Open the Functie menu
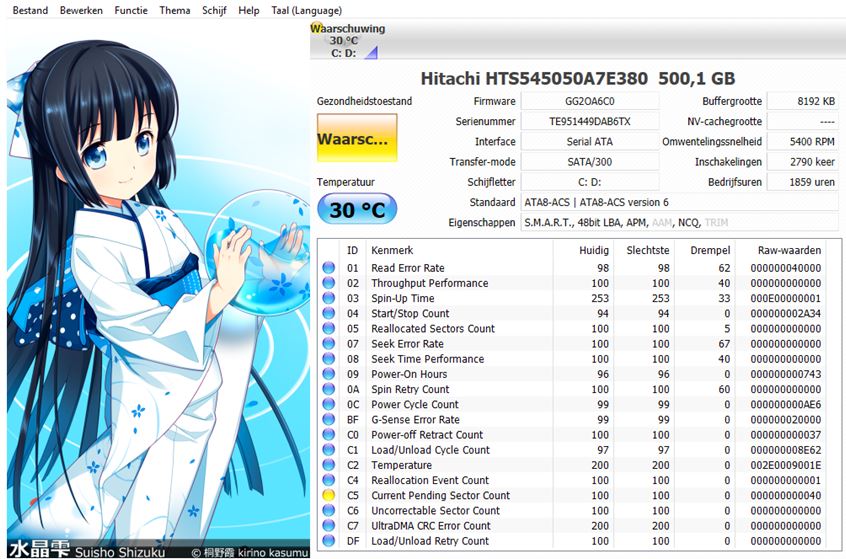This screenshot has height=559, width=846. click(131, 10)
